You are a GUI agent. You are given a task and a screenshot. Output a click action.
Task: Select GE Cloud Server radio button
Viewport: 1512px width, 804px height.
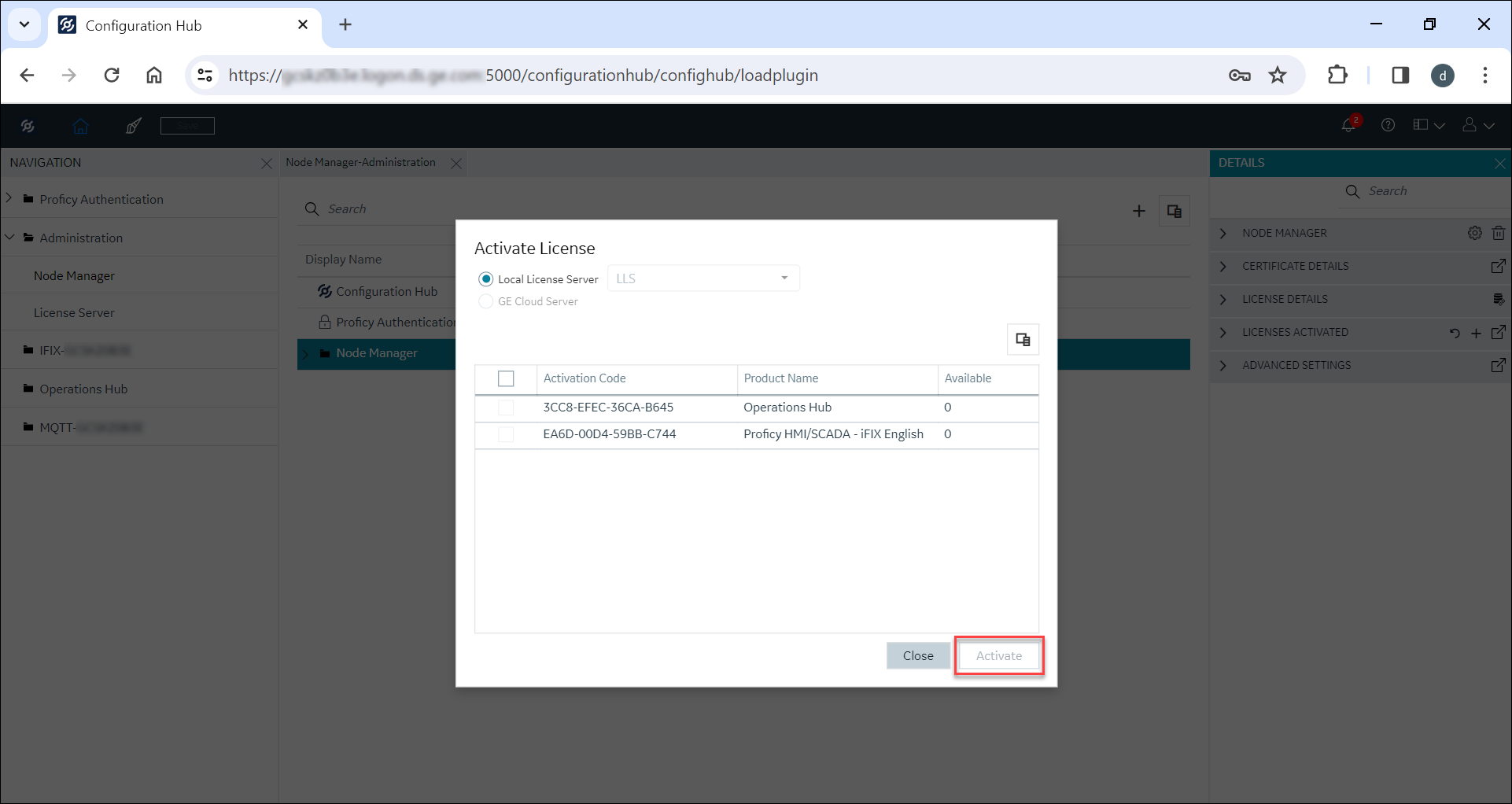[486, 301]
